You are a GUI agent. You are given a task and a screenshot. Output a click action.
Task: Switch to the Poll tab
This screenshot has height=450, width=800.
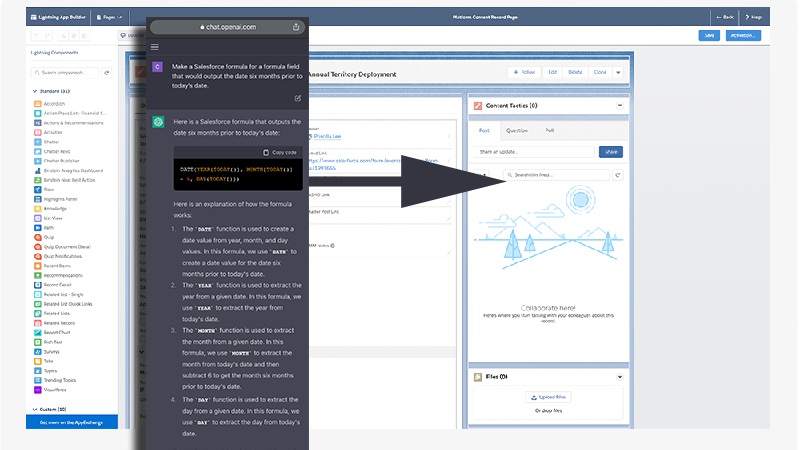coord(549,131)
